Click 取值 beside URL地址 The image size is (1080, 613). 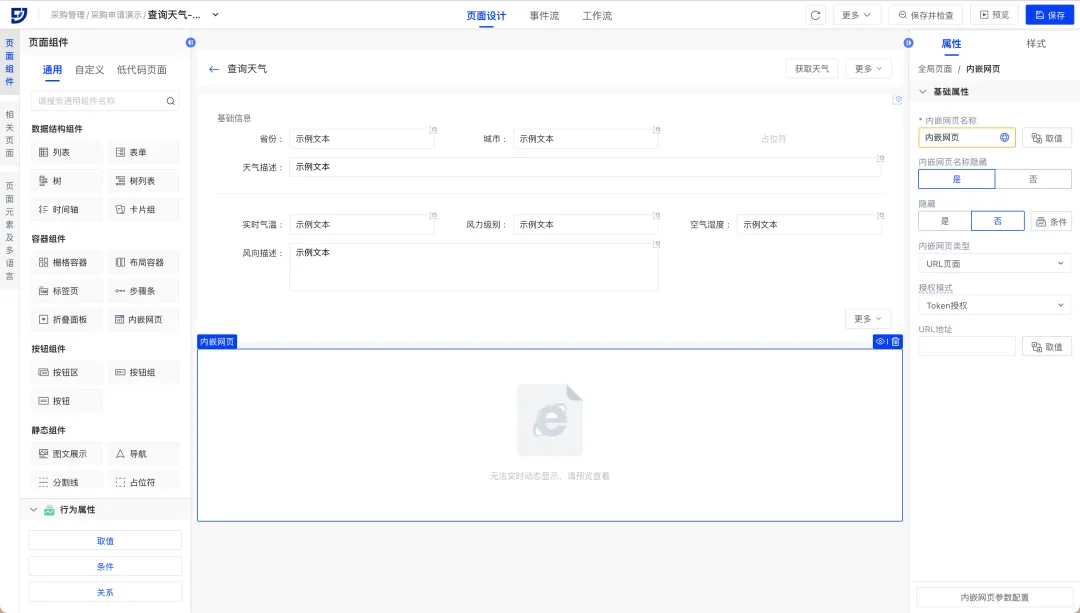pyautogui.click(x=1046, y=347)
